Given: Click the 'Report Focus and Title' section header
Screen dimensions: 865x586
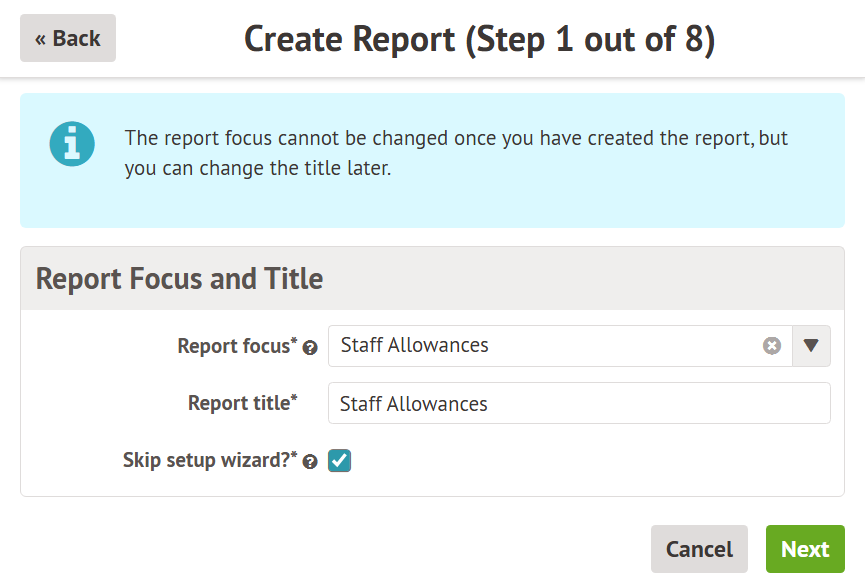Looking at the screenshot, I should (180, 278).
